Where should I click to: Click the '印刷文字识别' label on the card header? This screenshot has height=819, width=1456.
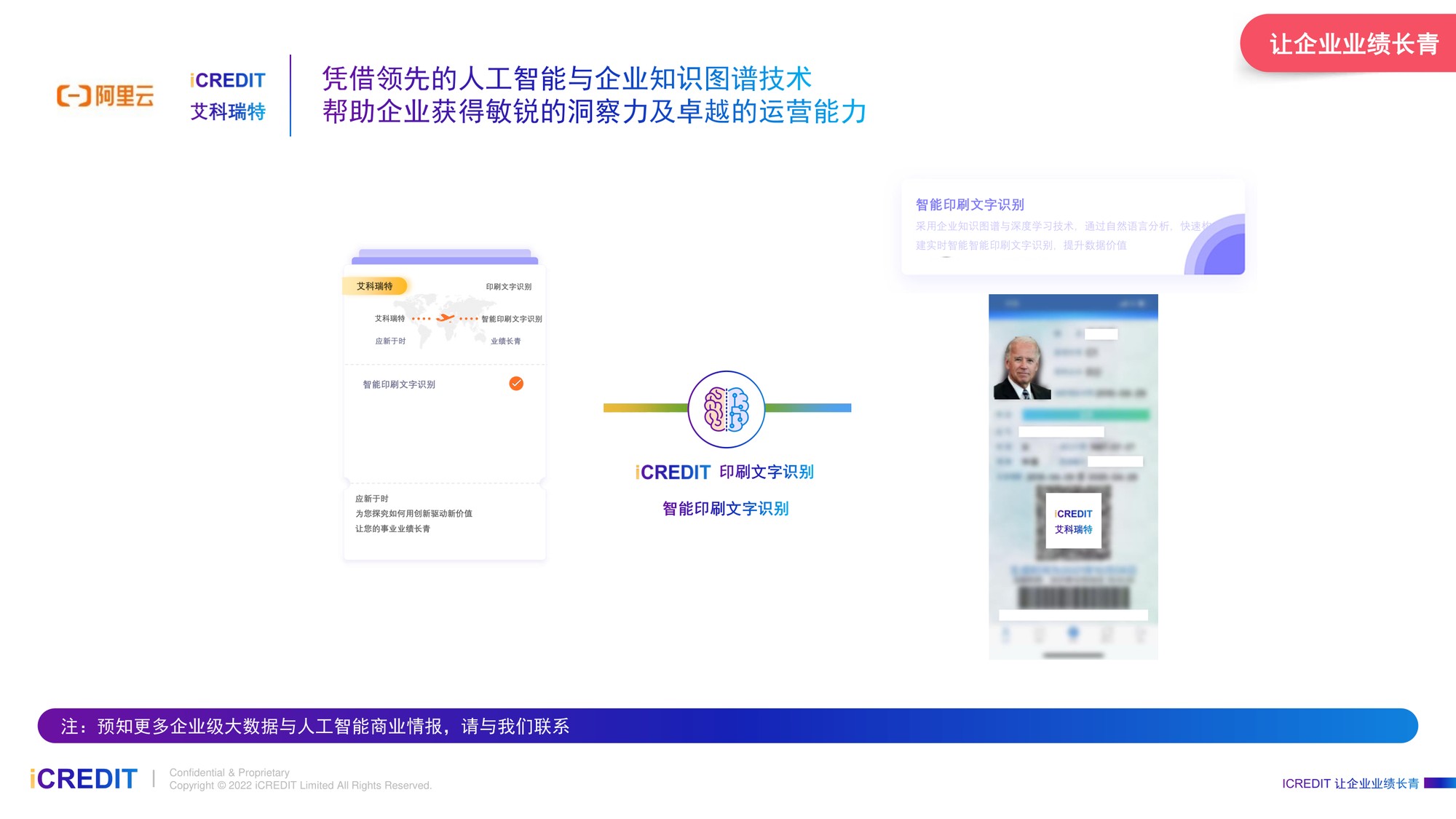tap(509, 287)
